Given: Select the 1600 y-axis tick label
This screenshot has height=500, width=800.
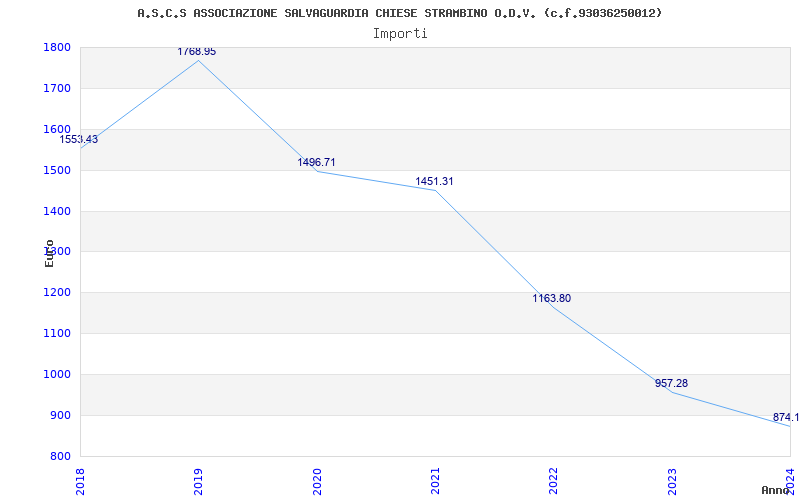Looking at the screenshot, I should [57, 129].
